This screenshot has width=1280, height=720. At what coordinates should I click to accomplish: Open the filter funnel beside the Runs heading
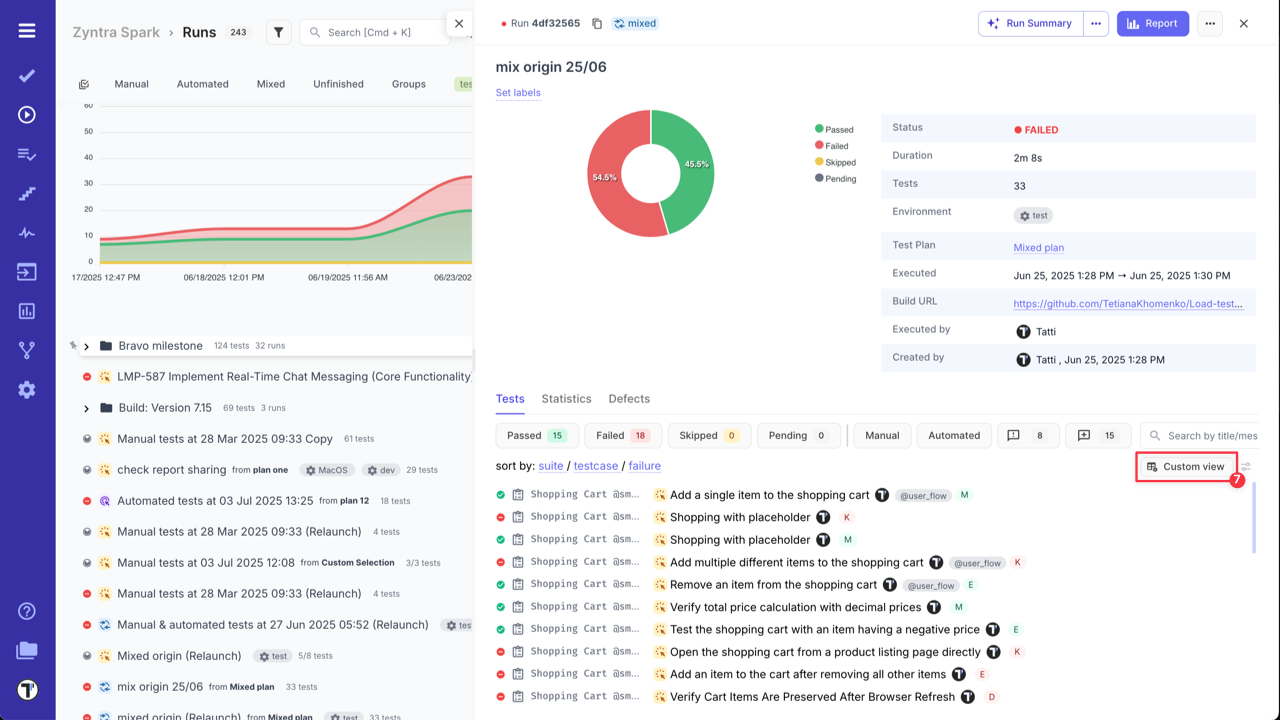click(278, 31)
